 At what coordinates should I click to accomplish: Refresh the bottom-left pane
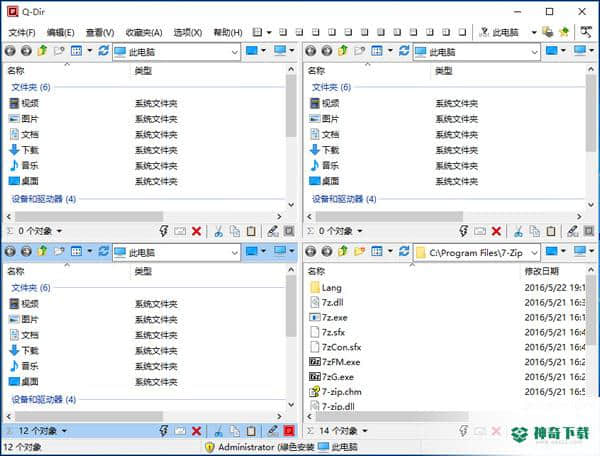click(103, 251)
